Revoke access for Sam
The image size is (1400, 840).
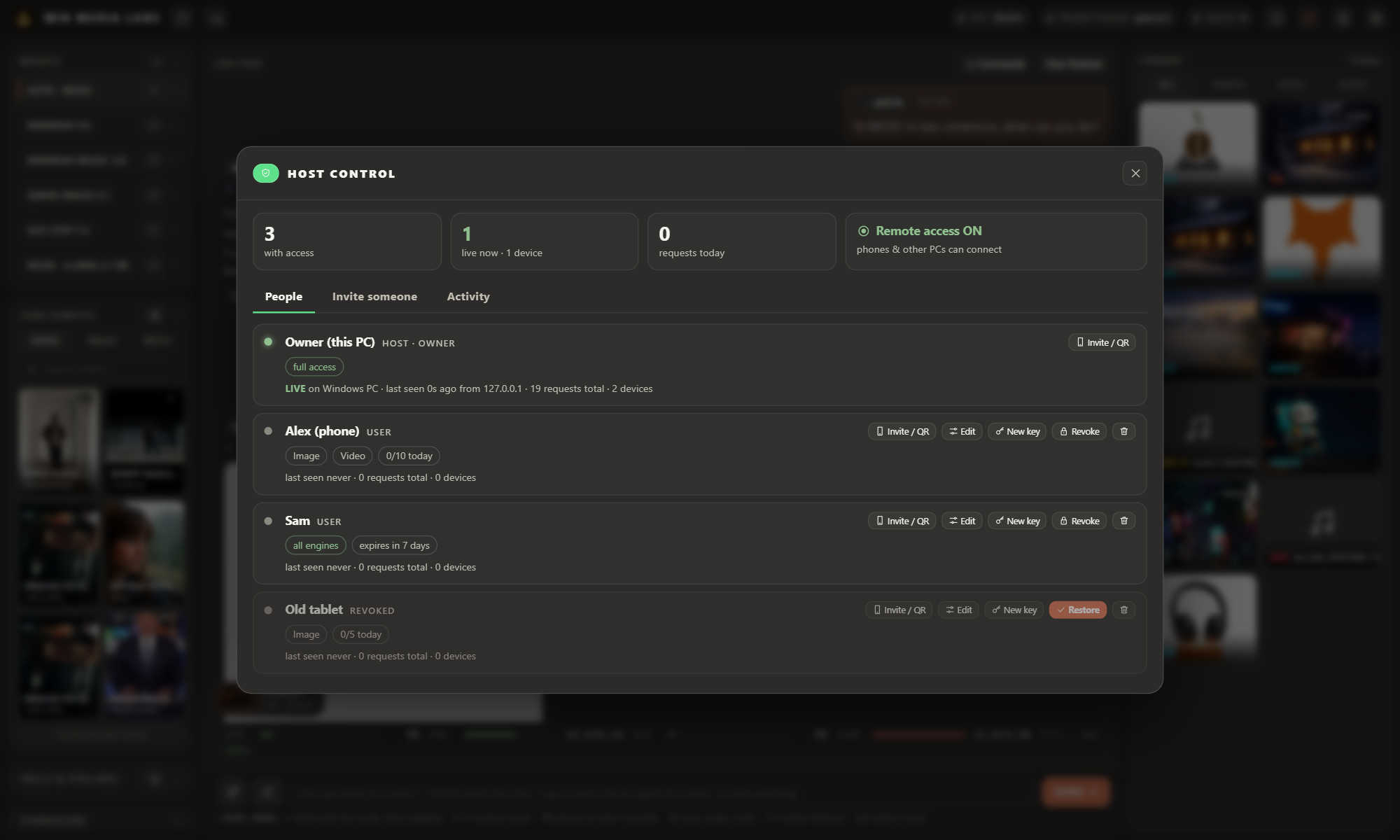pos(1079,521)
